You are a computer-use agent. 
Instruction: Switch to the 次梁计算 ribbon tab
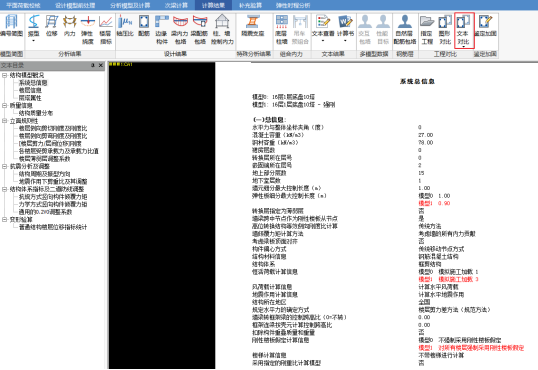click(176, 5)
